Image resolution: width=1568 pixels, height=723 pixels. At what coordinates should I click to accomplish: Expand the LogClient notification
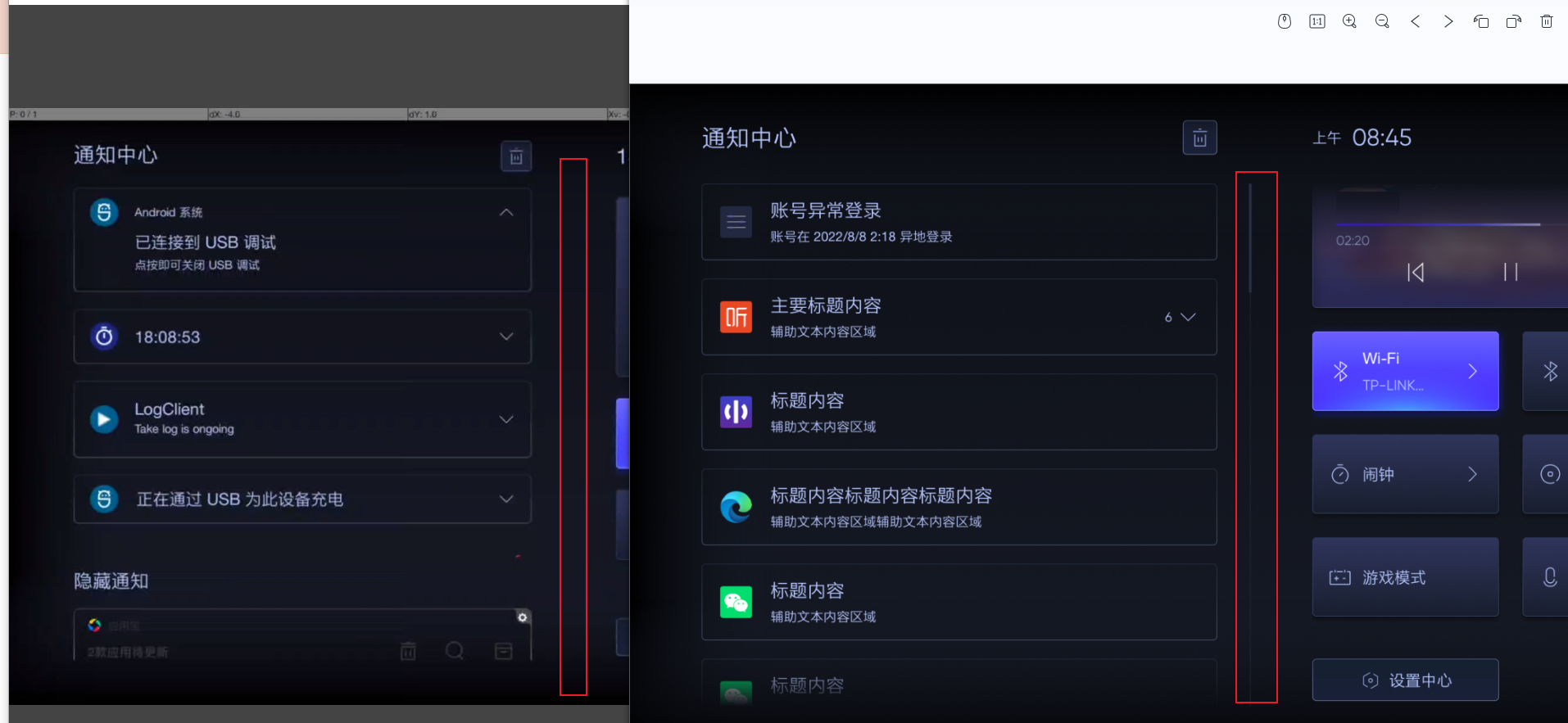tap(506, 419)
